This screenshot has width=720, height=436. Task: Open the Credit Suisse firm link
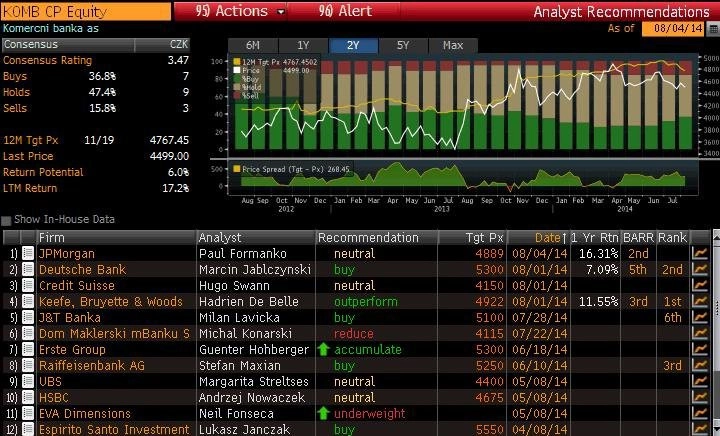click(77, 285)
